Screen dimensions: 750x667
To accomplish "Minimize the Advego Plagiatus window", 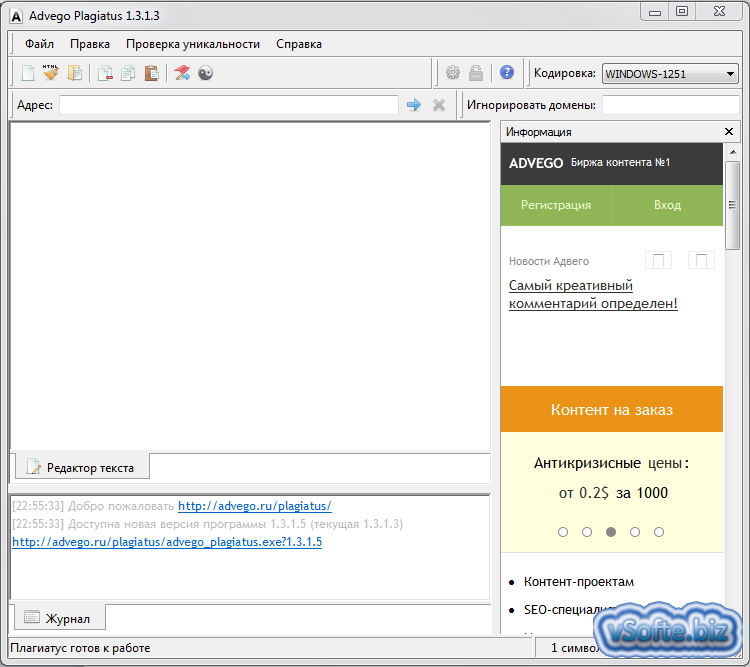I will tap(655, 12).
